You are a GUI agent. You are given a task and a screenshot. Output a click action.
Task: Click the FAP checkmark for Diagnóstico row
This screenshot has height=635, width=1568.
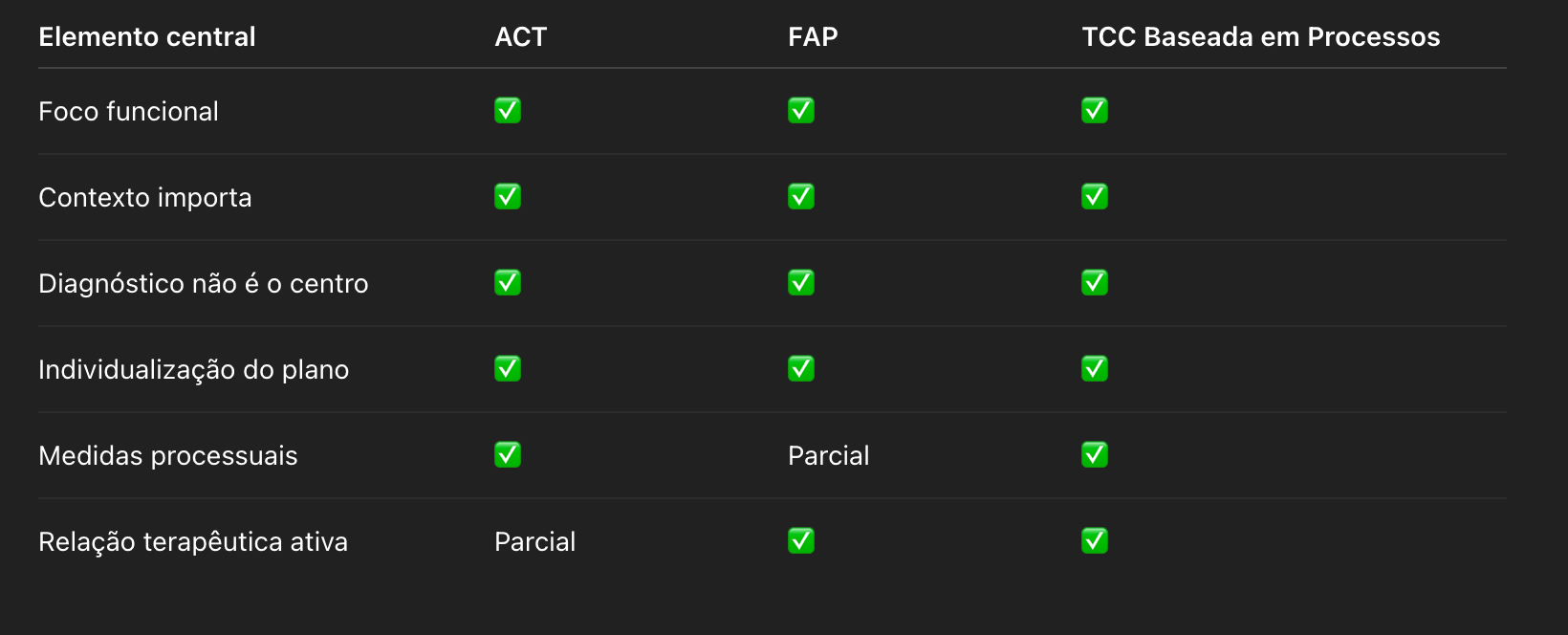(x=801, y=283)
